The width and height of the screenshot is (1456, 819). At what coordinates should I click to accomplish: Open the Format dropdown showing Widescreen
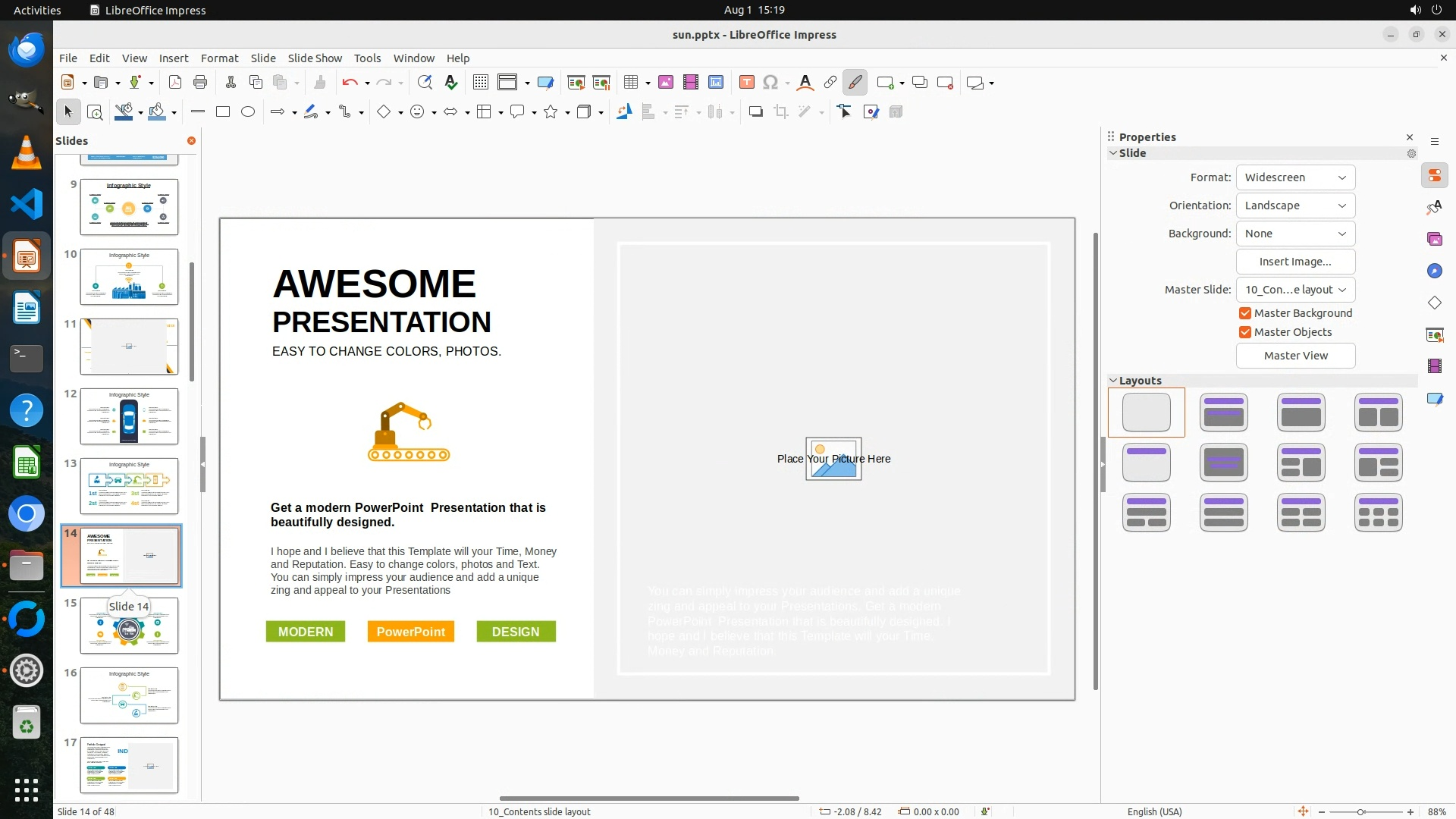[x=1295, y=177]
